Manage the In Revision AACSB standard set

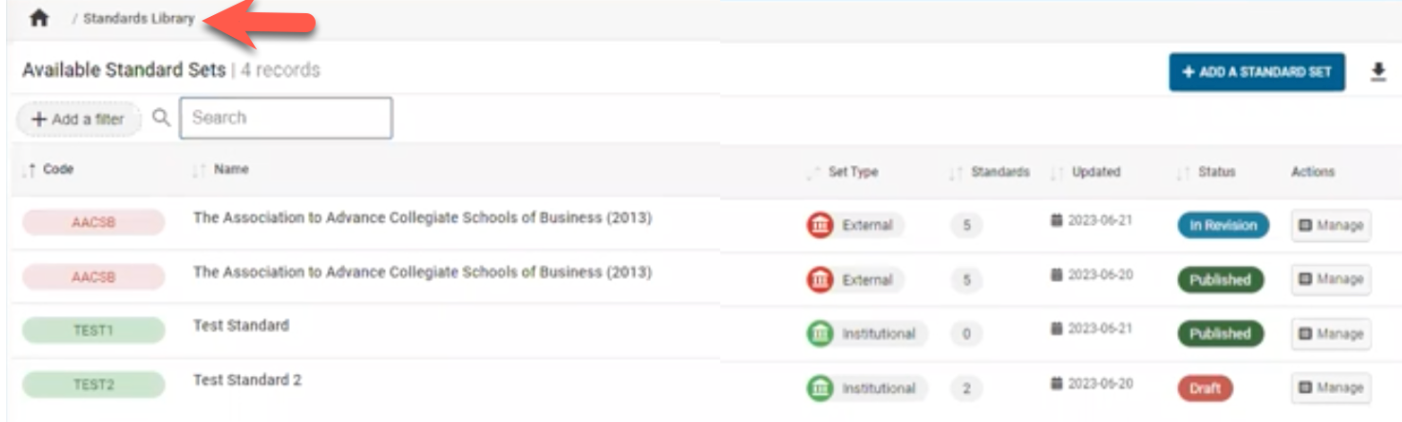click(1330, 225)
